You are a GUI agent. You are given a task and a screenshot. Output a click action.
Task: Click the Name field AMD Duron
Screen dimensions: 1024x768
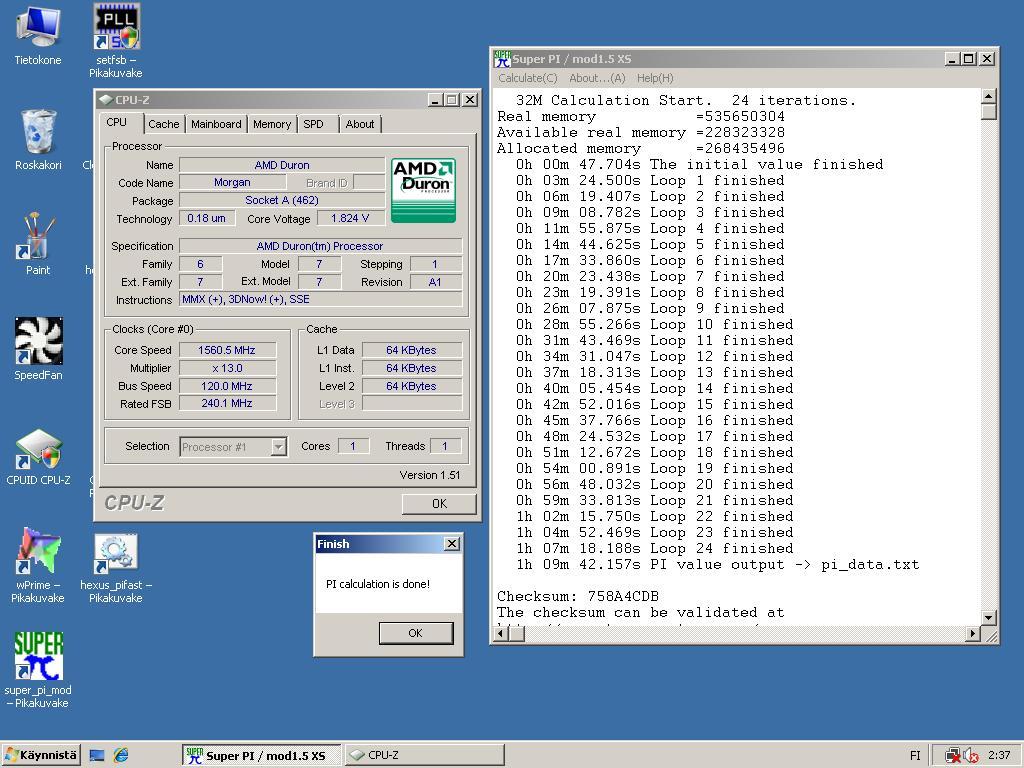282,165
